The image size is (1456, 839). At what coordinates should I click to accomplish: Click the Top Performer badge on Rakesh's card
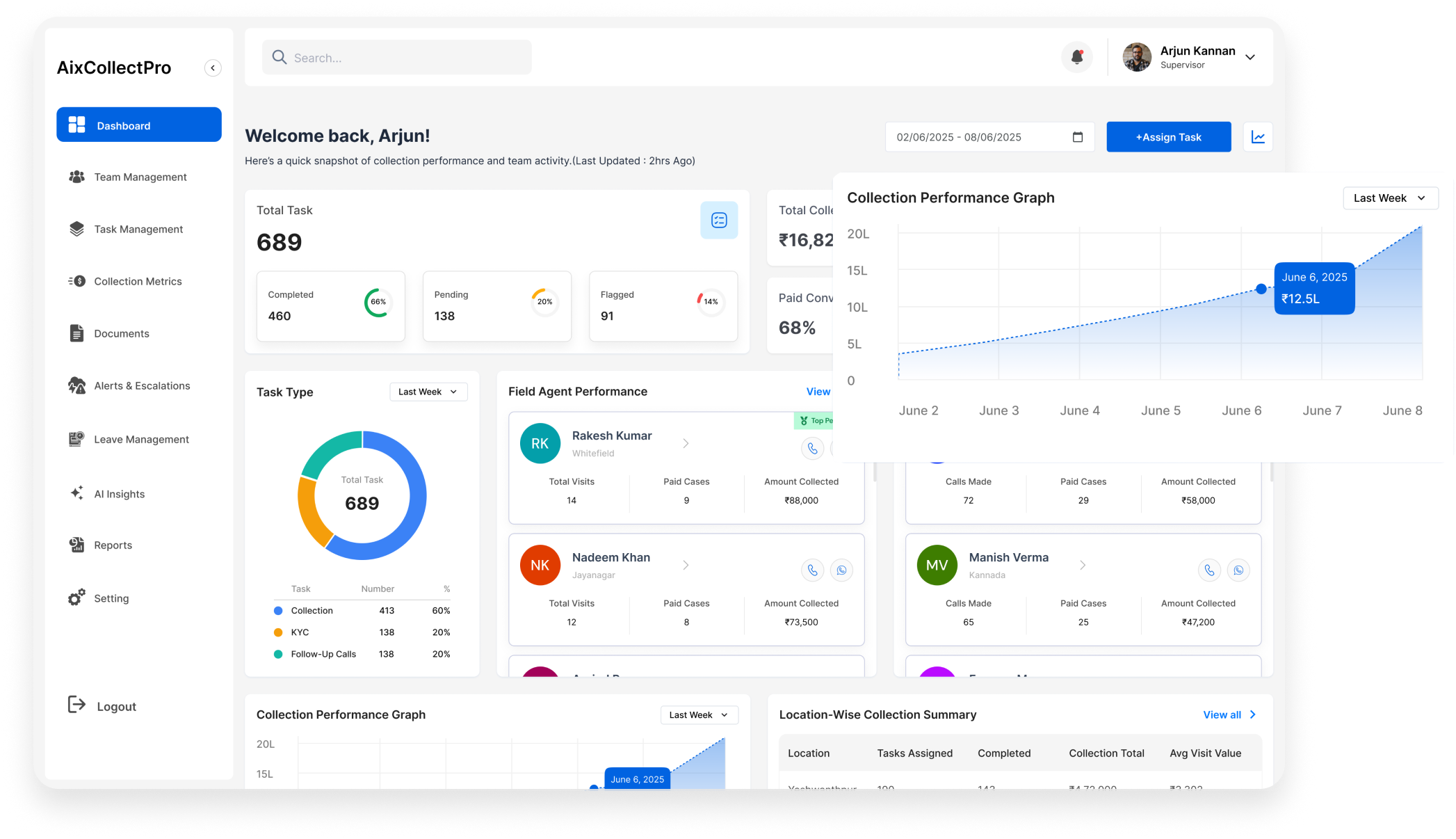click(x=814, y=421)
